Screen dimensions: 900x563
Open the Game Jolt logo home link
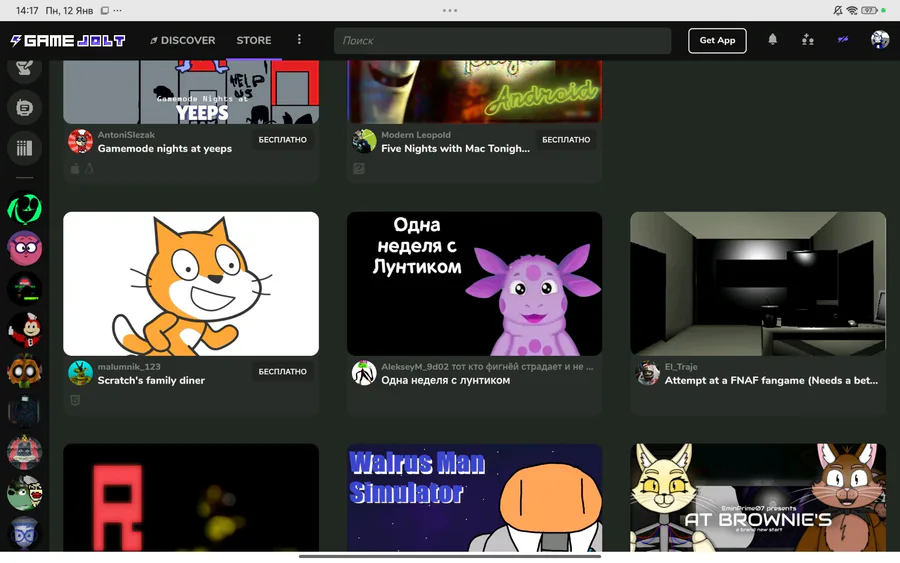(x=68, y=40)
